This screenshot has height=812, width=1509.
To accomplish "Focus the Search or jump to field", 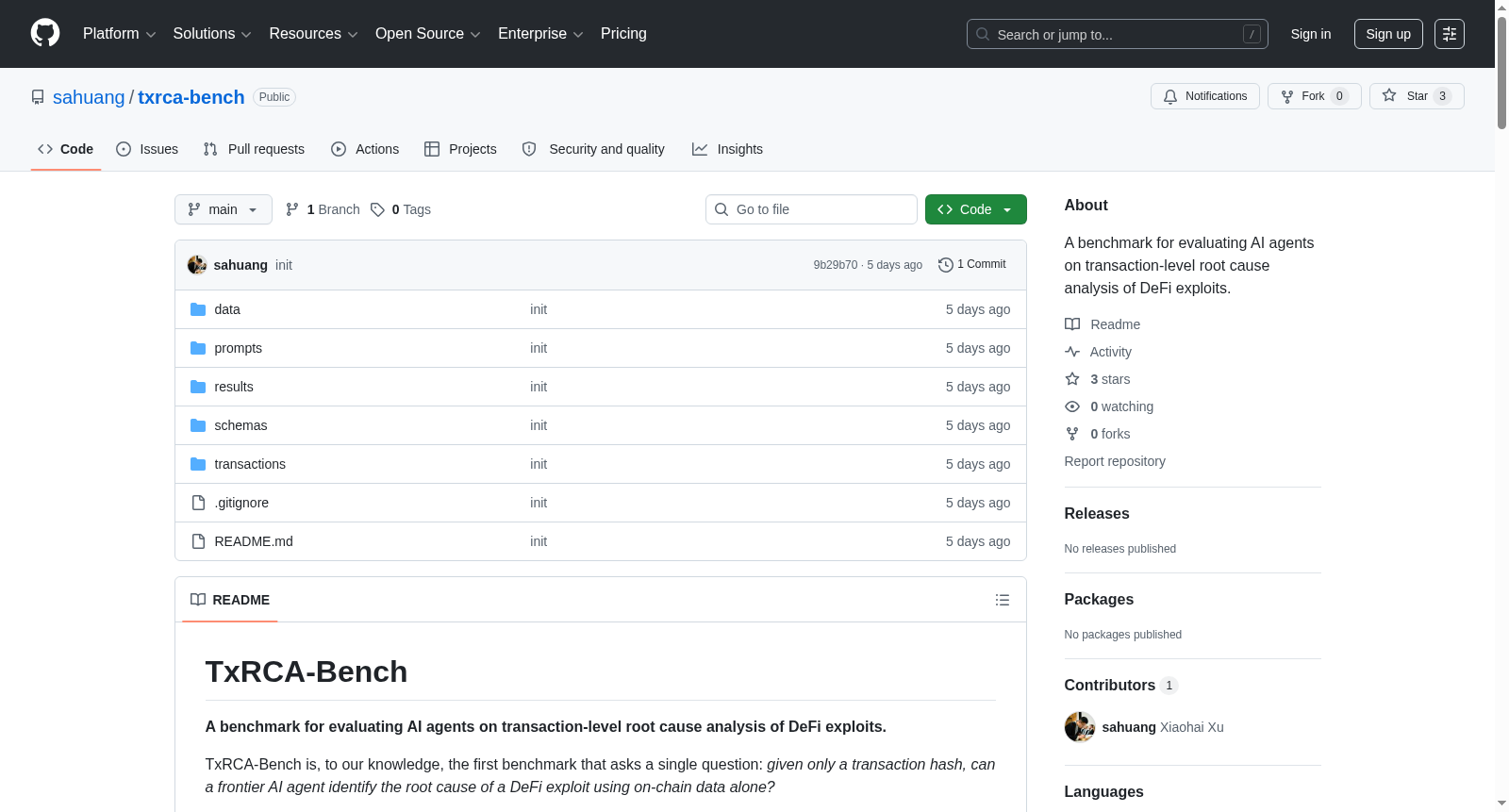I will click(x=1118, y=34).
